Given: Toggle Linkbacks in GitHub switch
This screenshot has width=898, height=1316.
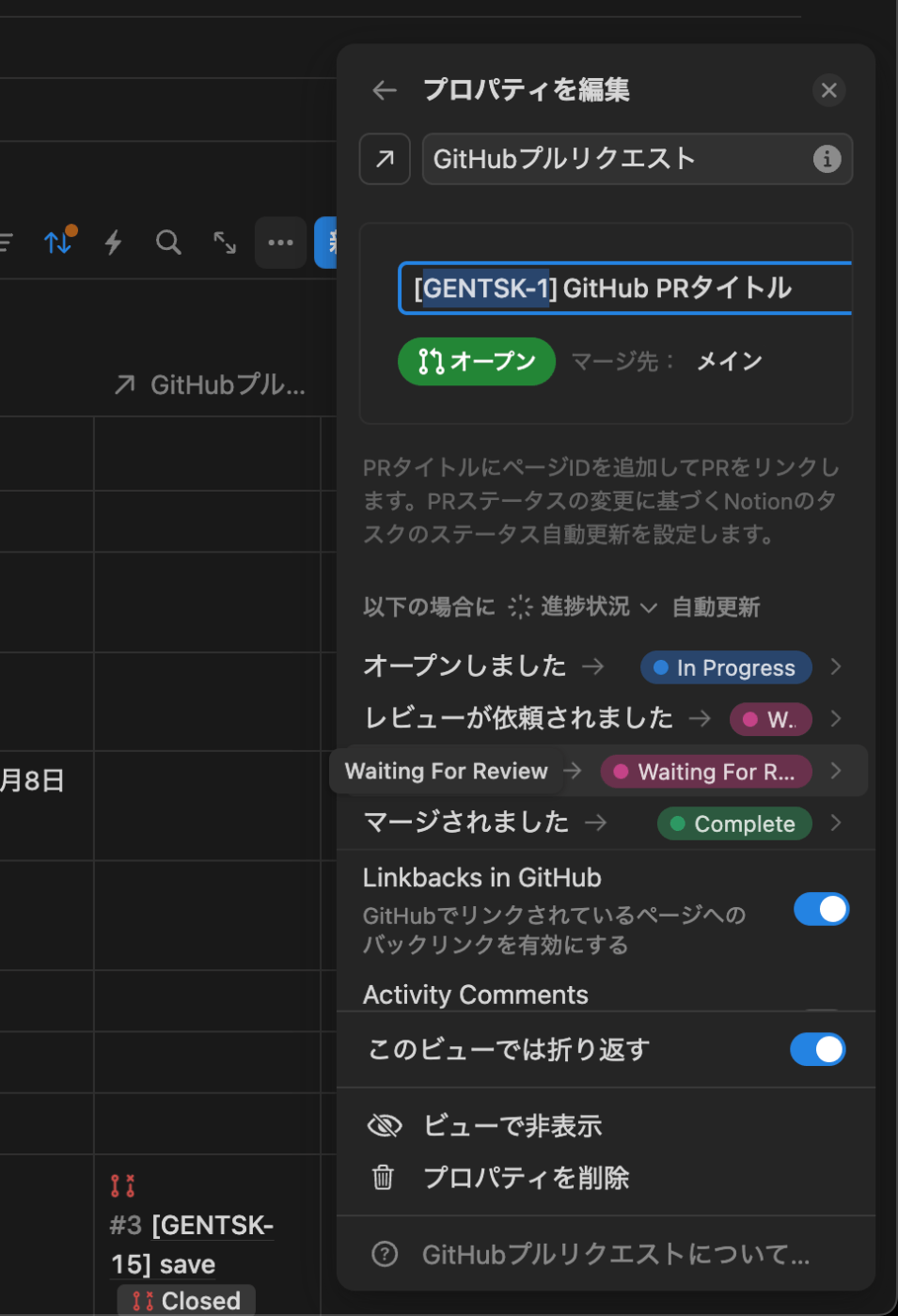Looking at the screenshot, I should (x=821, y=909).
